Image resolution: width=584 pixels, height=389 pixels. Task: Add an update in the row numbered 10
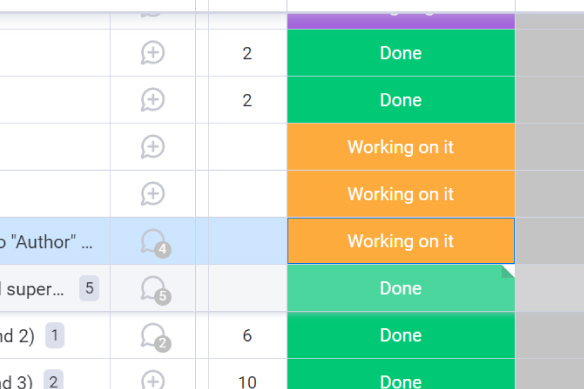pyautogui.click(x=153, y=380)
